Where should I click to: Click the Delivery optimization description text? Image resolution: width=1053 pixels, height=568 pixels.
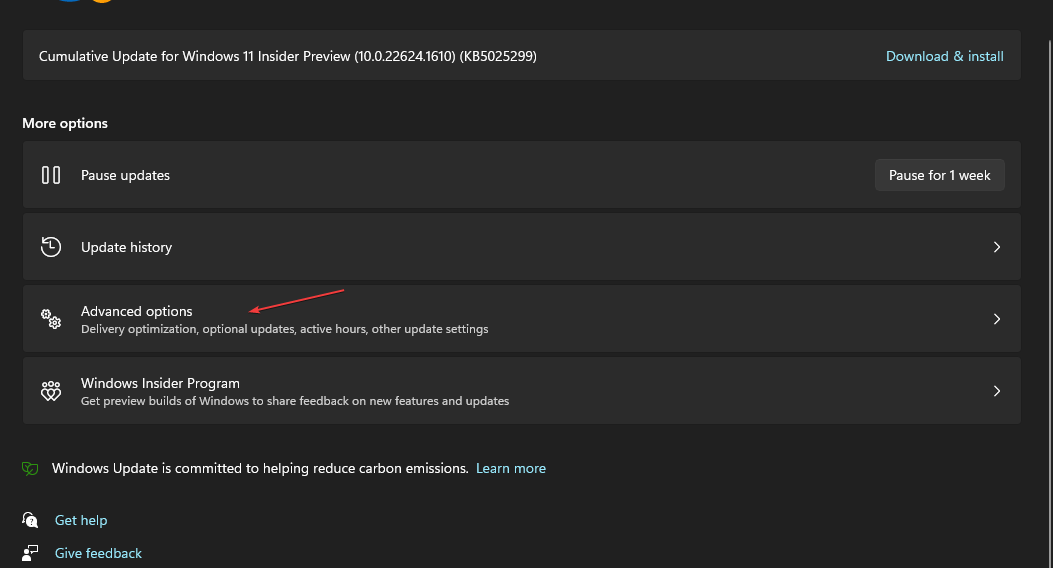coord(284,329)
